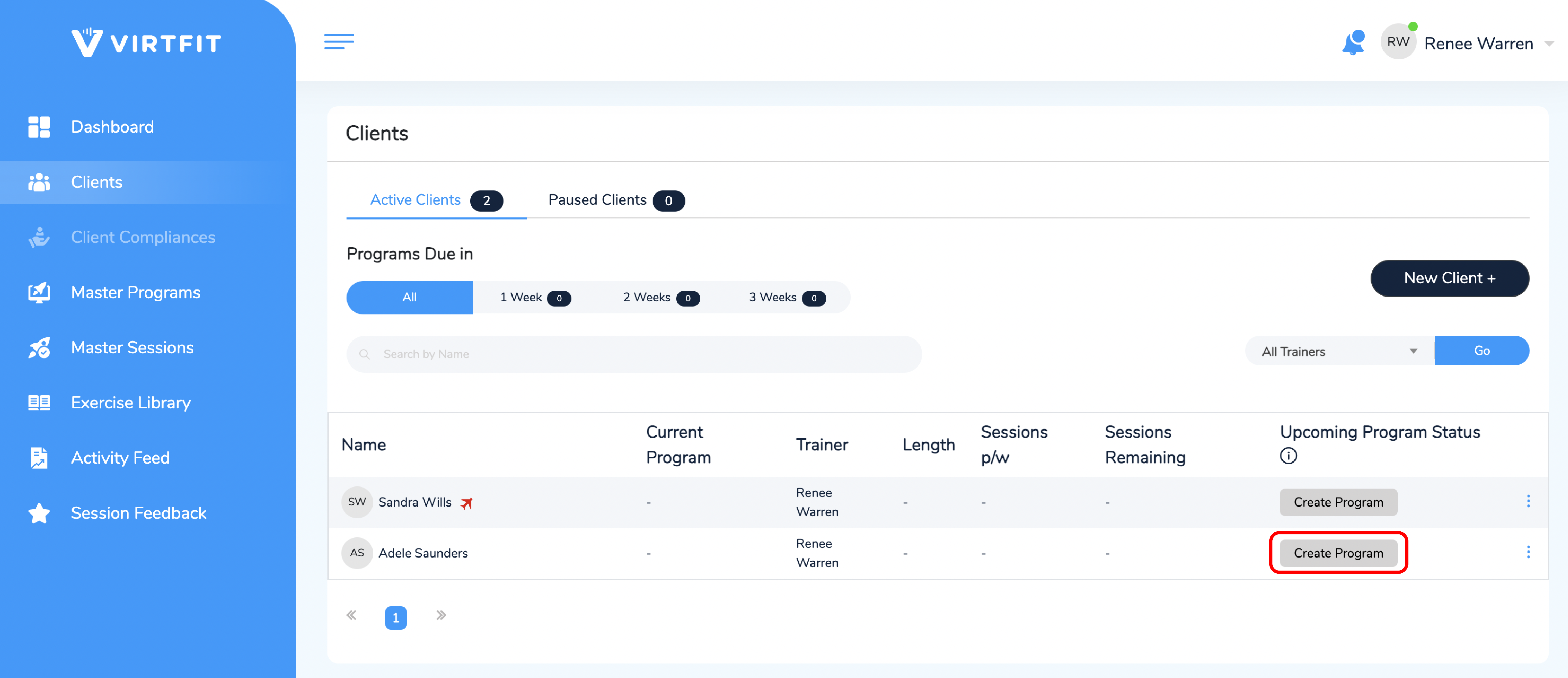Open options menu for Adele Saunders row
This screenshot has height=678, width=1568.
[1528, 552]
